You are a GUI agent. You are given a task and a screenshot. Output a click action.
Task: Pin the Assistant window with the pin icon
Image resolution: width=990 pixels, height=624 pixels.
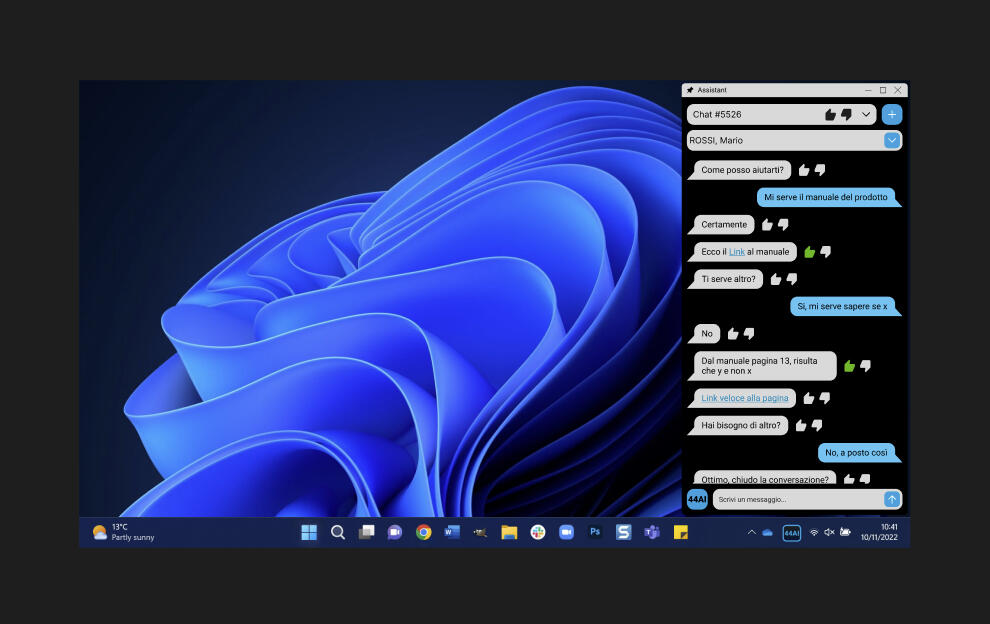(x=690, y=90)
